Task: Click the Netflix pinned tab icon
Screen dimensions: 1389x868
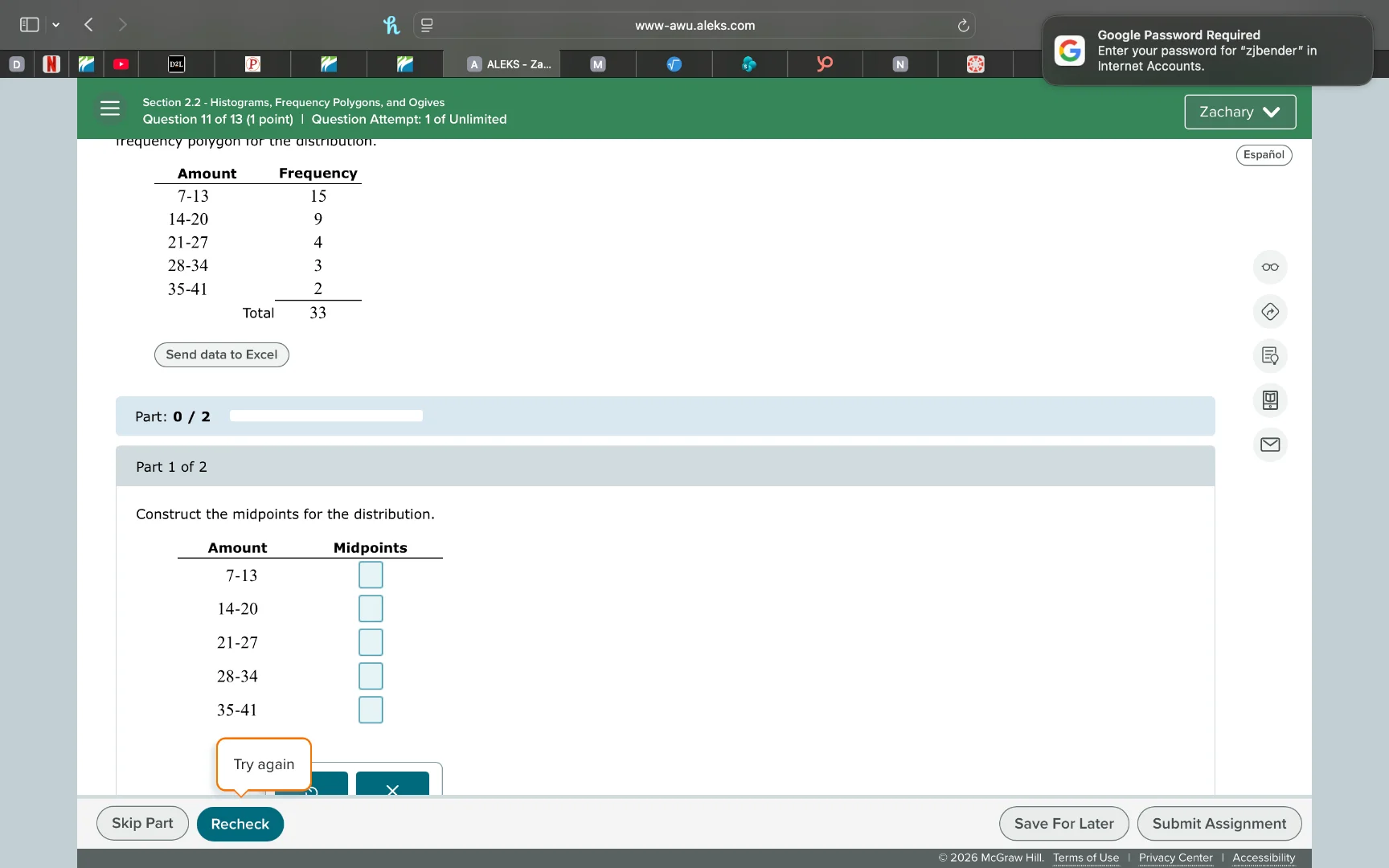Action: [x=51, y=63]
